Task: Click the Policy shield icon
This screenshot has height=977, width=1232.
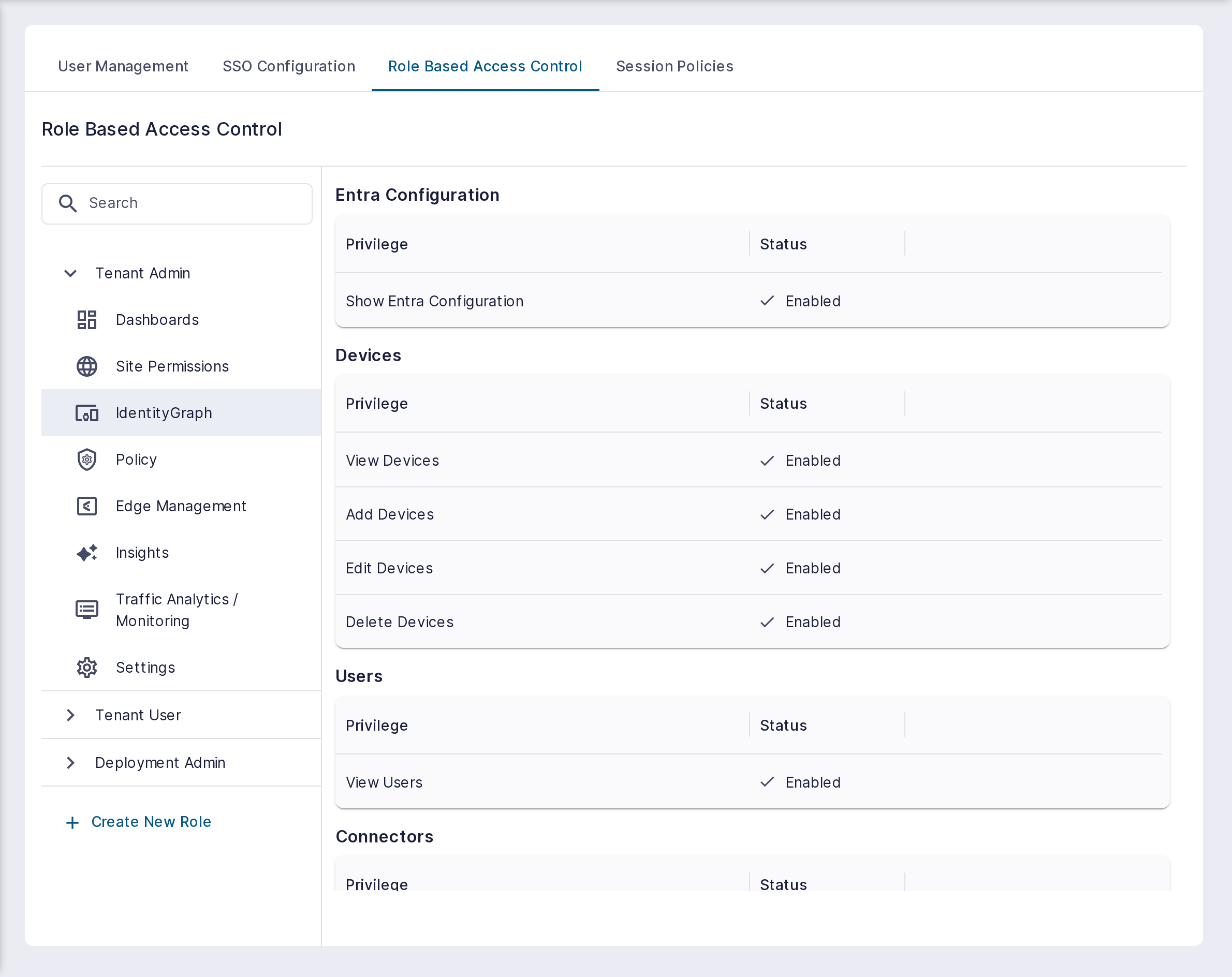Action: pyautogui.click(x=87, y=460)
